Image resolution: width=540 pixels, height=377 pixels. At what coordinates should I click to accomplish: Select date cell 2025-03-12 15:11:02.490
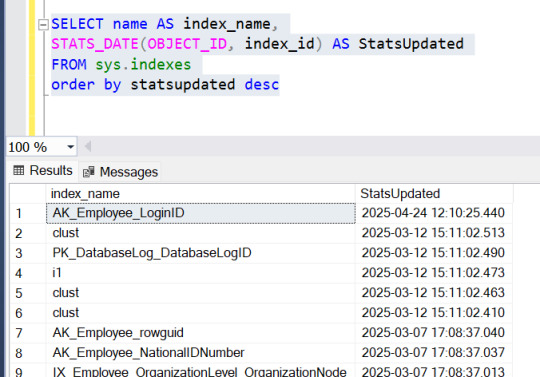click(434, 253)
